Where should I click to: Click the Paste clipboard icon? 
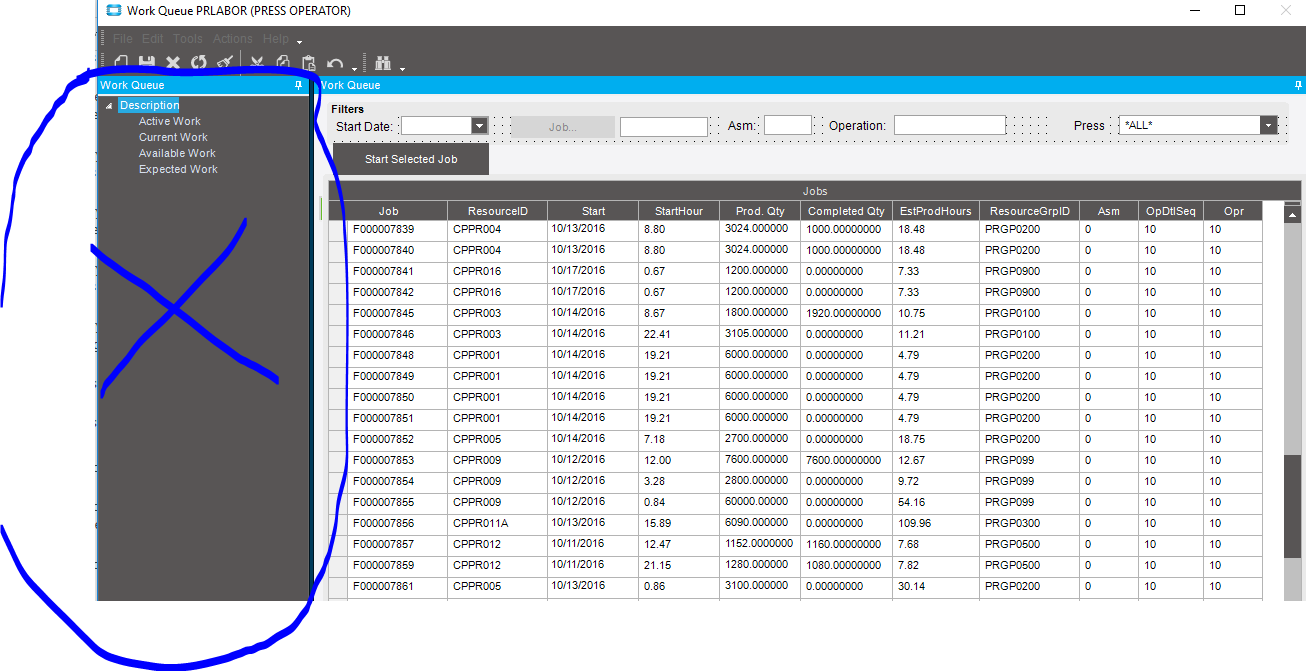coord(309,63)
